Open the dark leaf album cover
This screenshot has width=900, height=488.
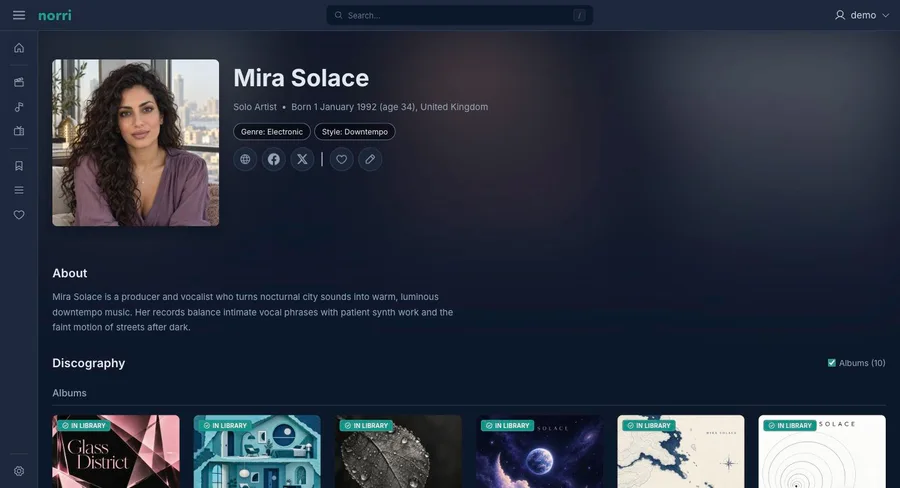click(x=398, y=452)
